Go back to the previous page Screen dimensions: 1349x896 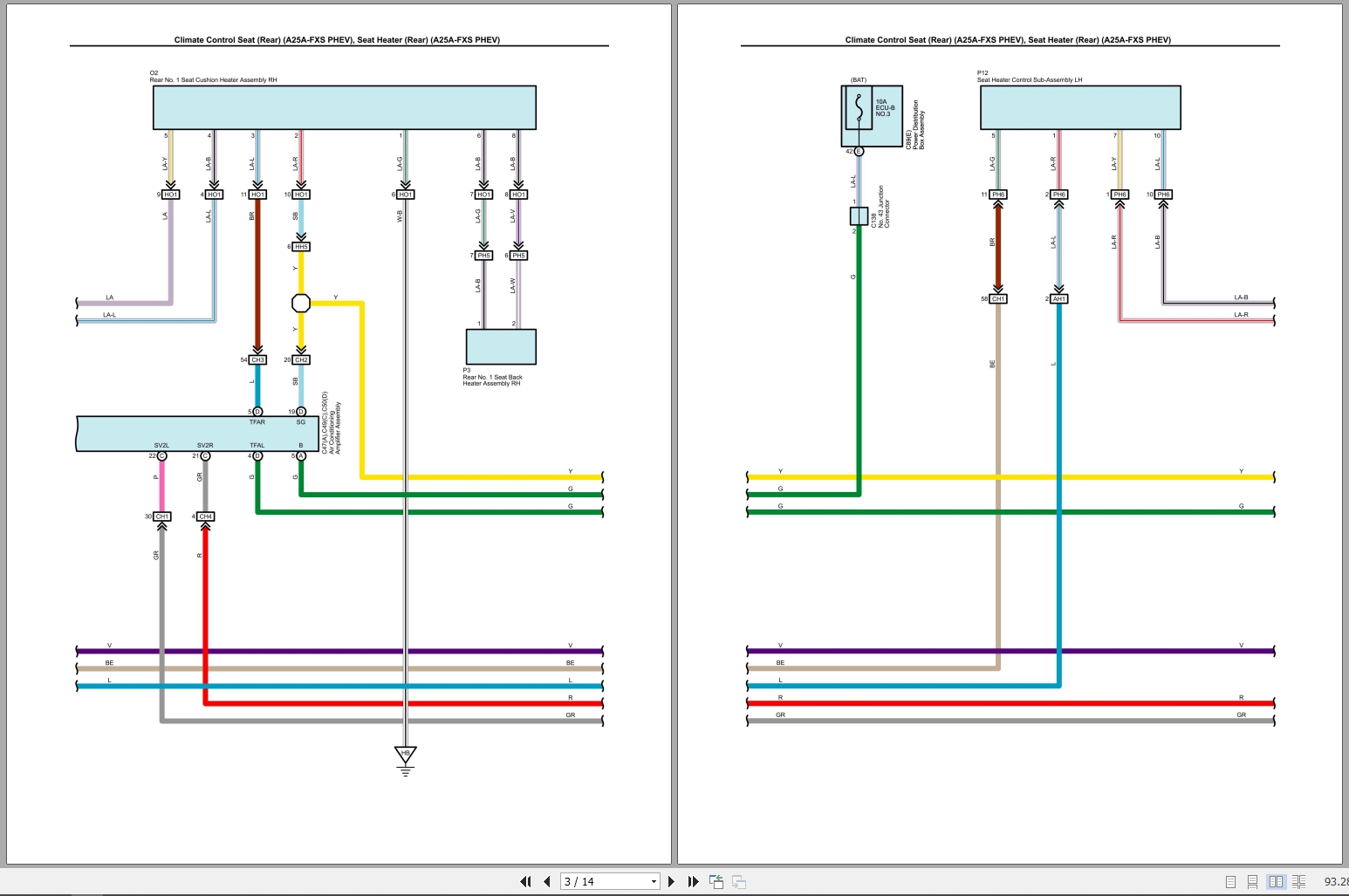[x=546, y=881]
